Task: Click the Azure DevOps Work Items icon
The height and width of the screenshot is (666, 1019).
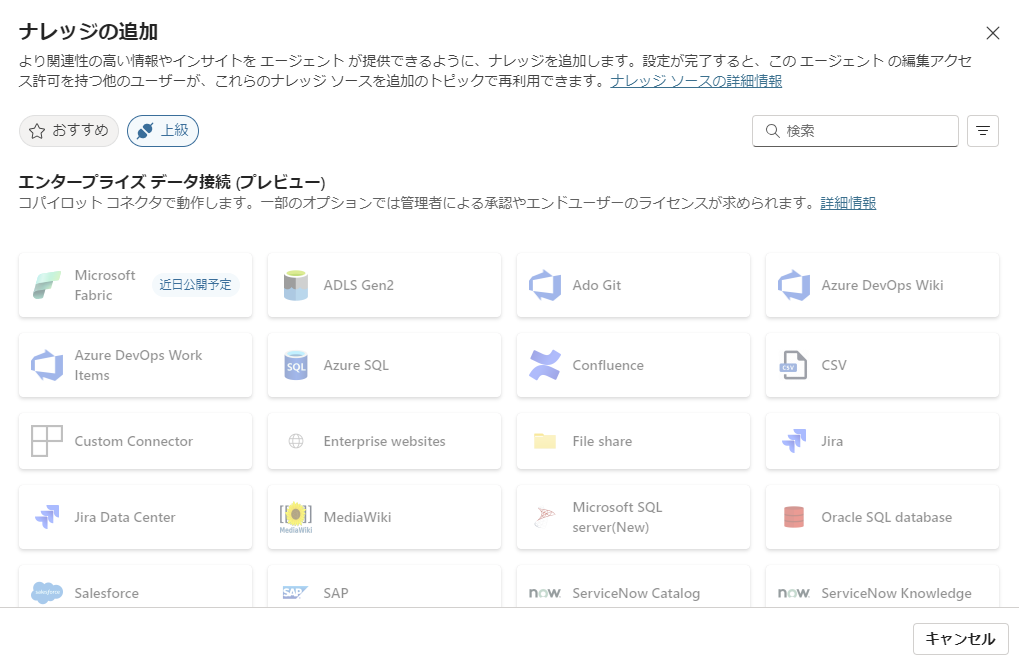Action: click(47, 365)
